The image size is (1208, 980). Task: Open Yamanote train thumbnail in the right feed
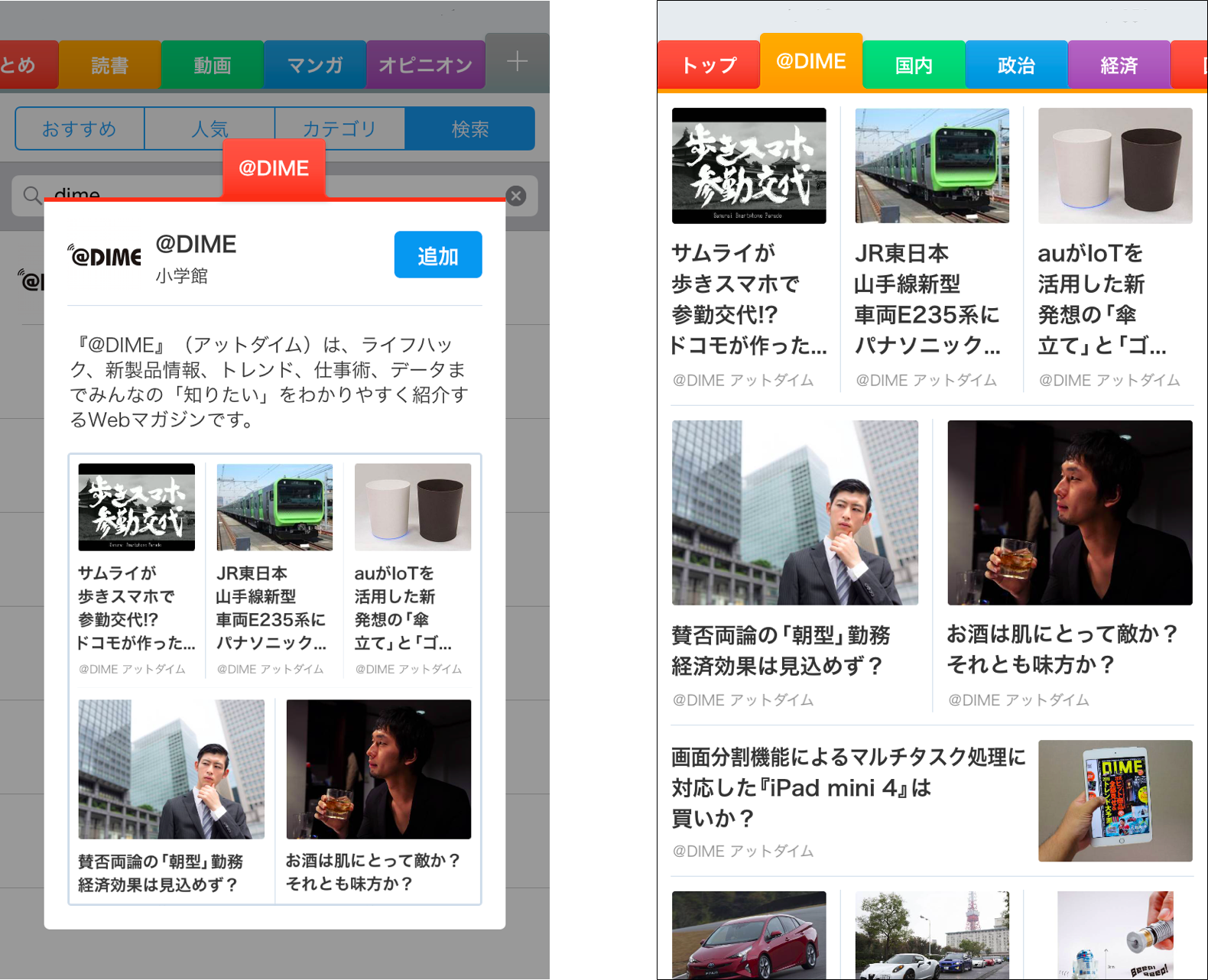[x=932, y=166]
